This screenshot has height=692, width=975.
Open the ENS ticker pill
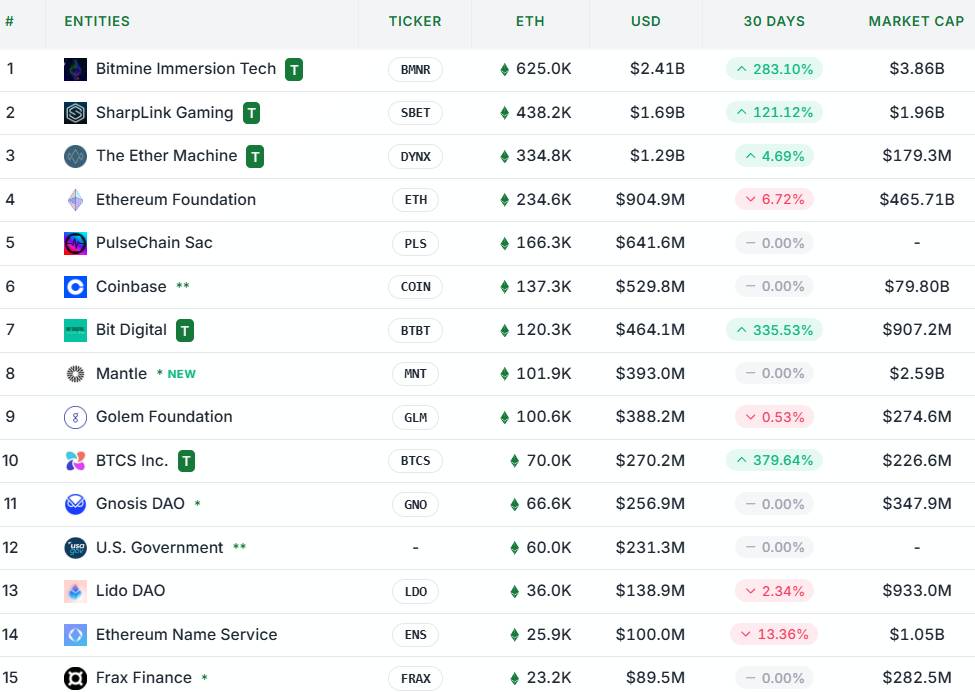click(415, 635)
